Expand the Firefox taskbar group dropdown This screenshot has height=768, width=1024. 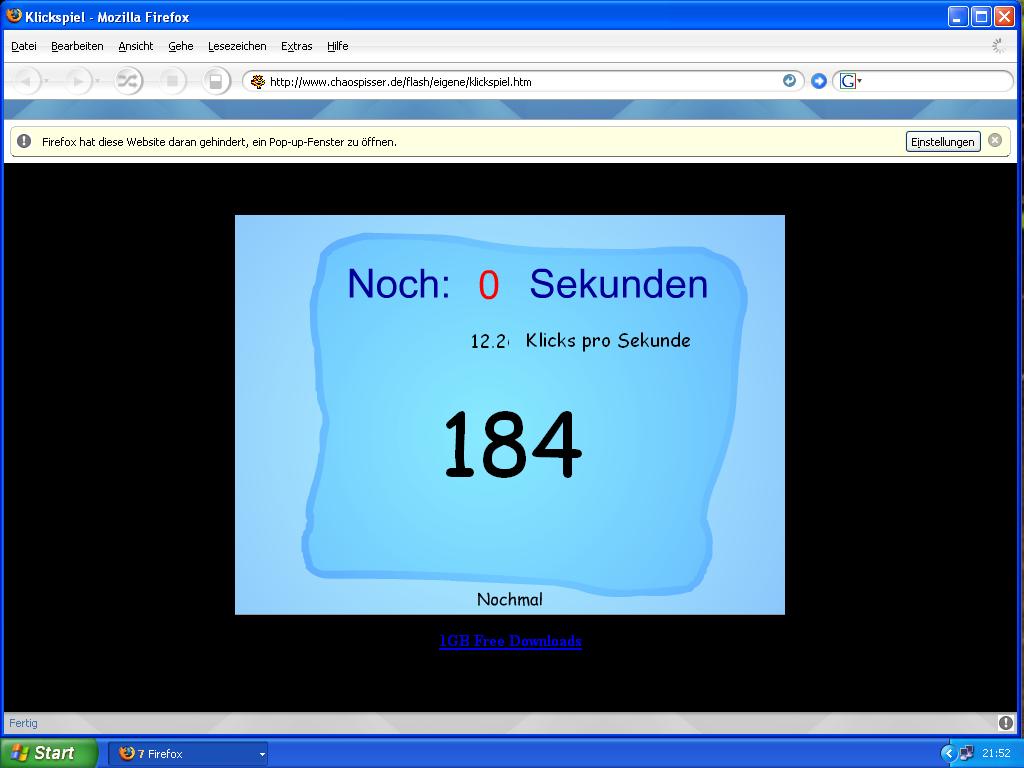[262, 754]
